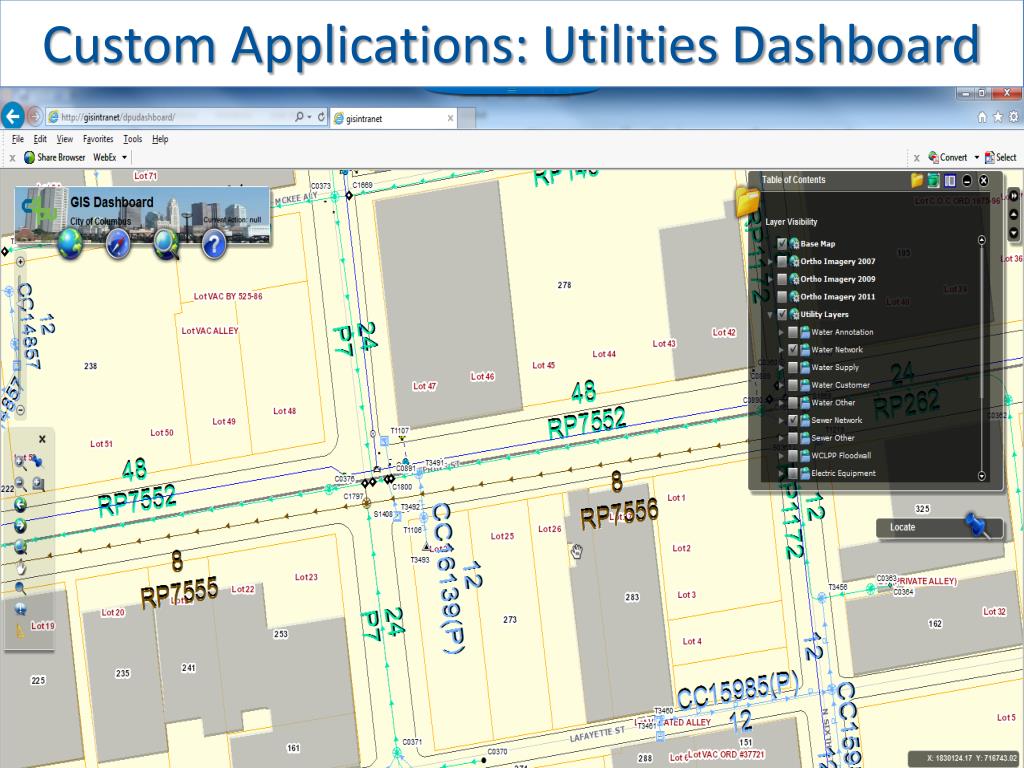Click the up arrow button on right edge strip
The height and width of the screenshot is (768, 1024).
(1014, 214)
